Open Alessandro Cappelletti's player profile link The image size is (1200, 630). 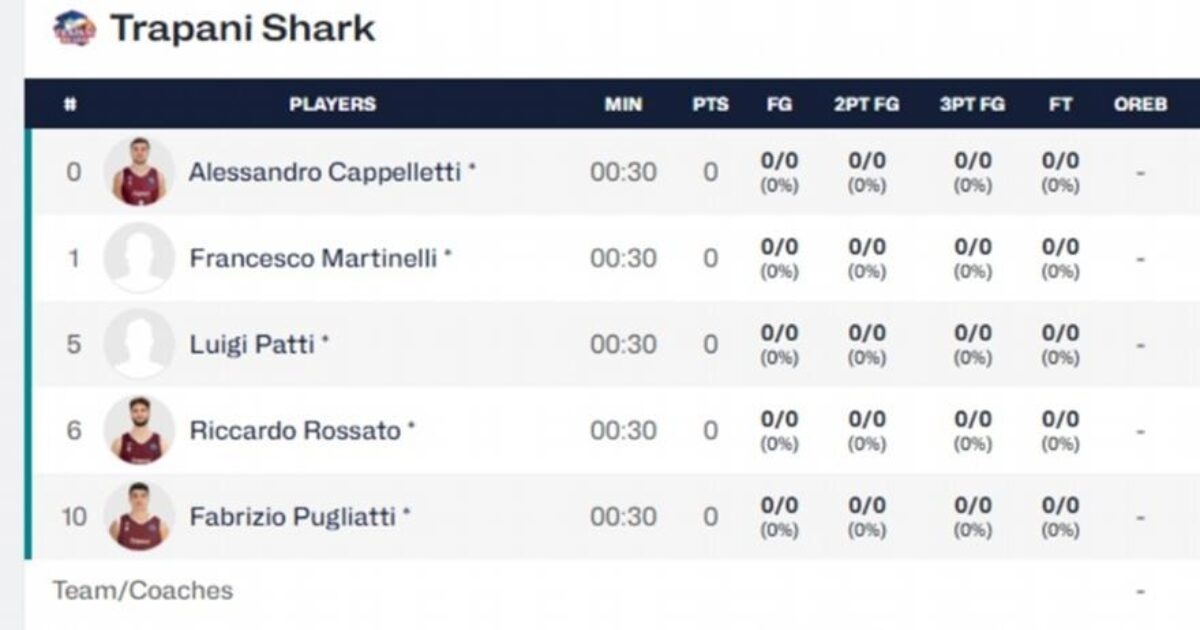pos(325,172)
